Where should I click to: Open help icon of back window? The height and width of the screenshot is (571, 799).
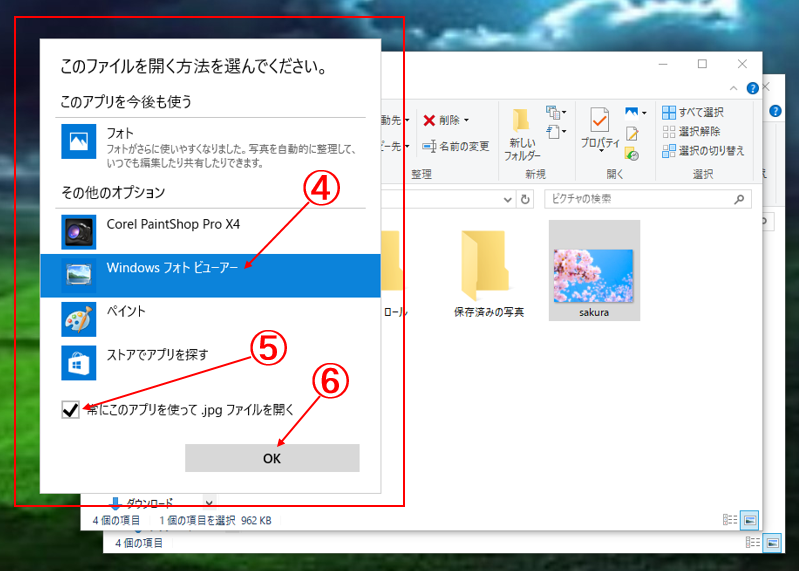pos(775,111)
